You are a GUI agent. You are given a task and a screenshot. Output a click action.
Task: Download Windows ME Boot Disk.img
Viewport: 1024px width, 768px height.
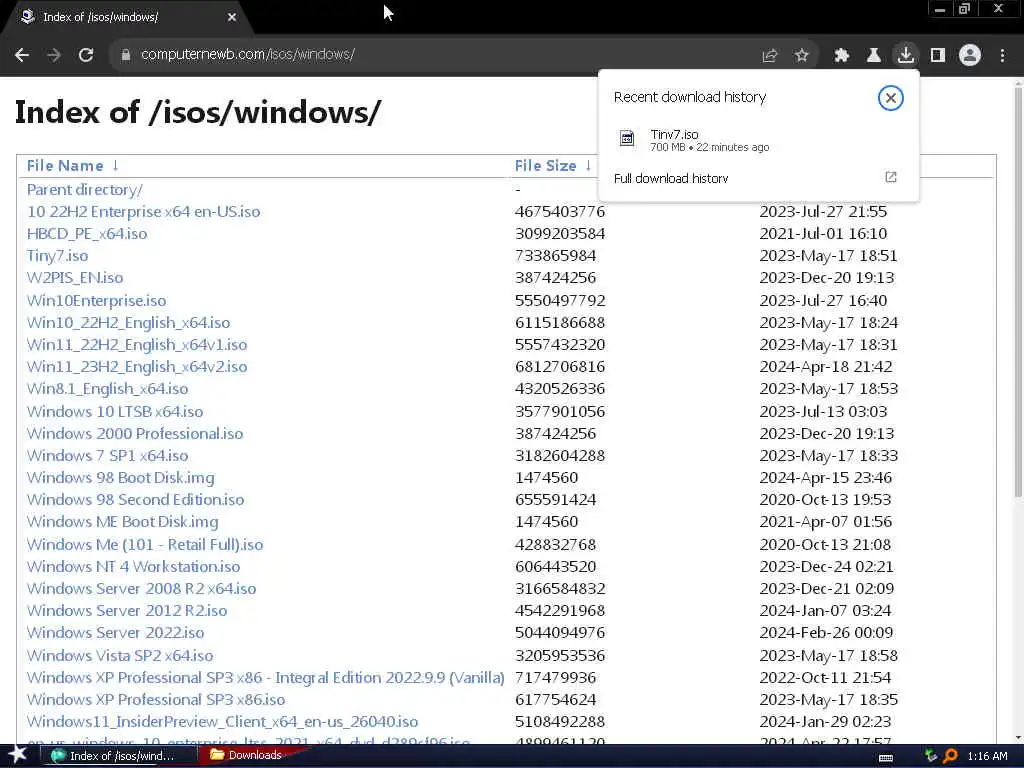point(122,522)
